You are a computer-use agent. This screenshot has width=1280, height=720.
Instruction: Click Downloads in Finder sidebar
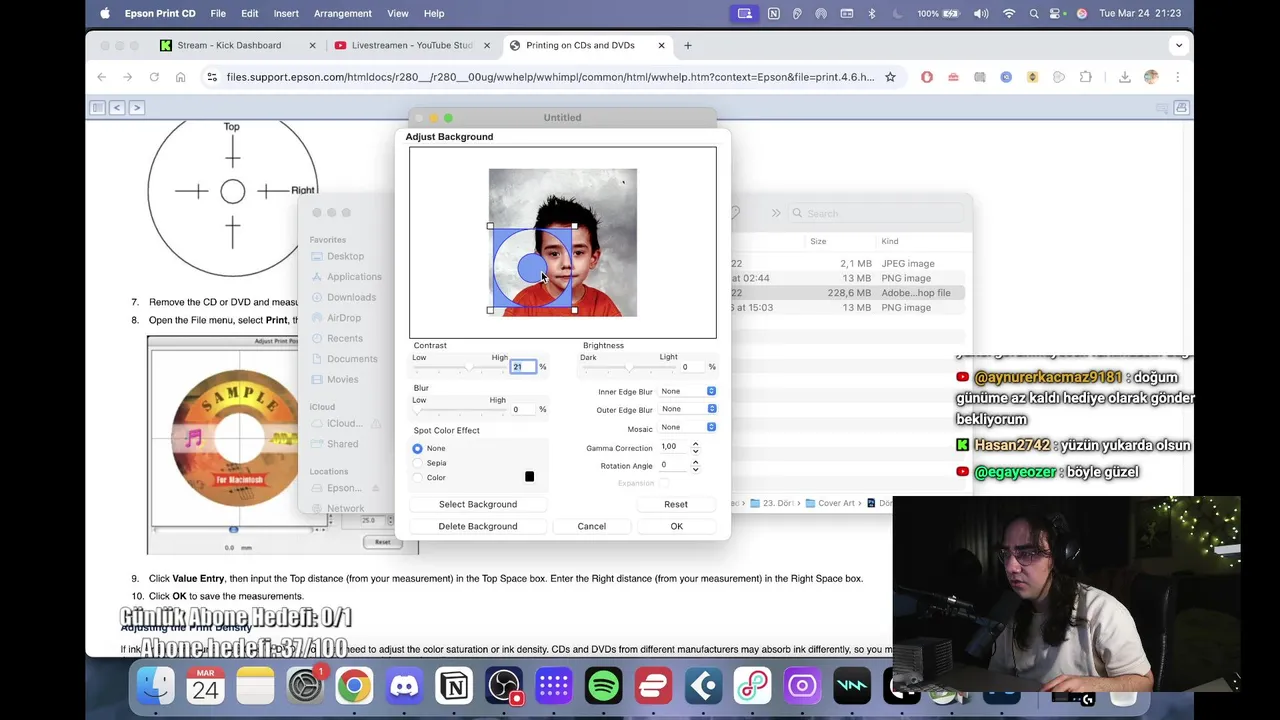(x=351, y=297)
